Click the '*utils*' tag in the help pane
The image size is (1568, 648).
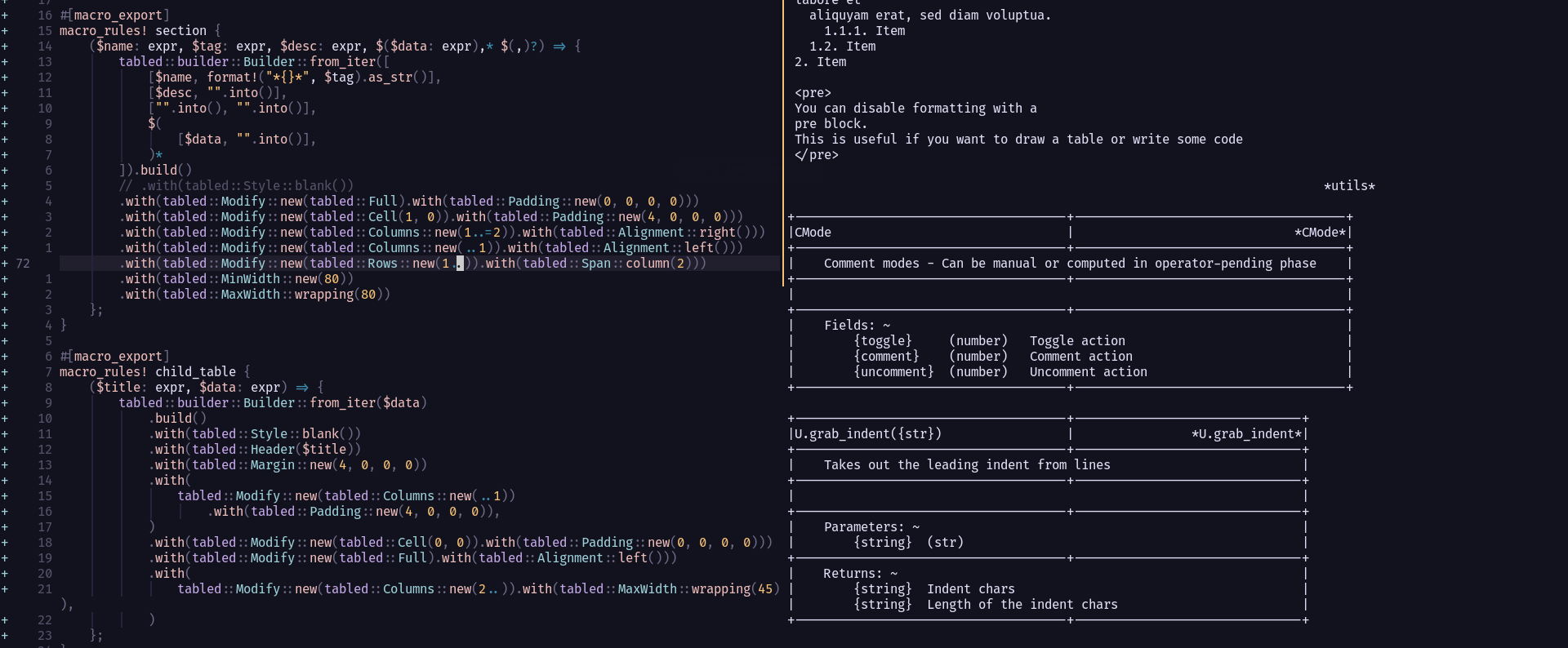(1349, 186)
